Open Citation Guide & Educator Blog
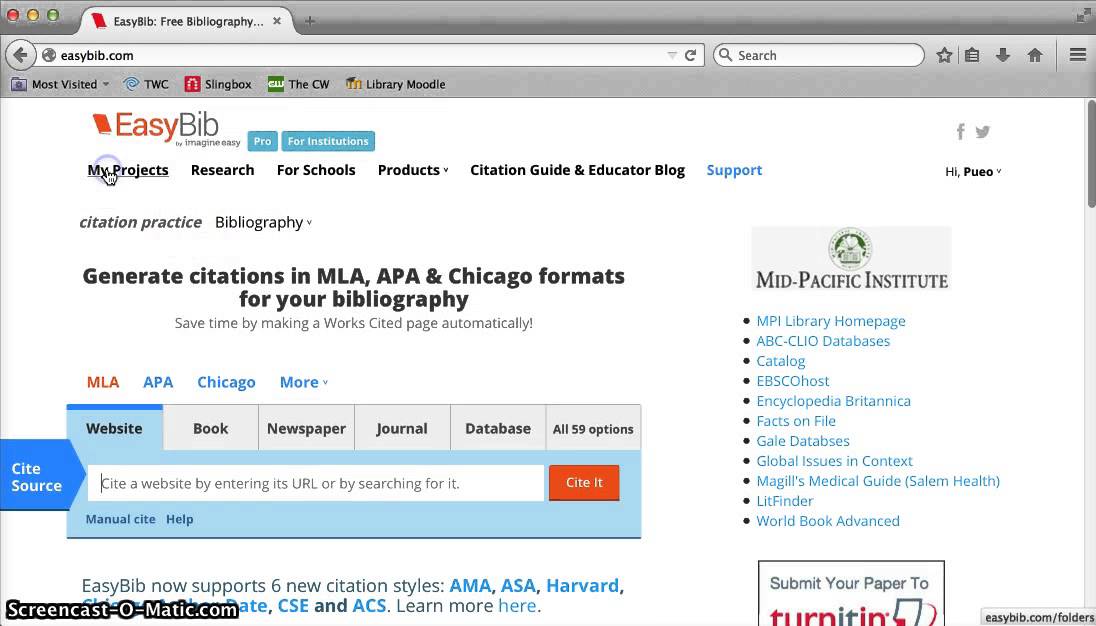The image size is (1096, 626). coord(577,170)
